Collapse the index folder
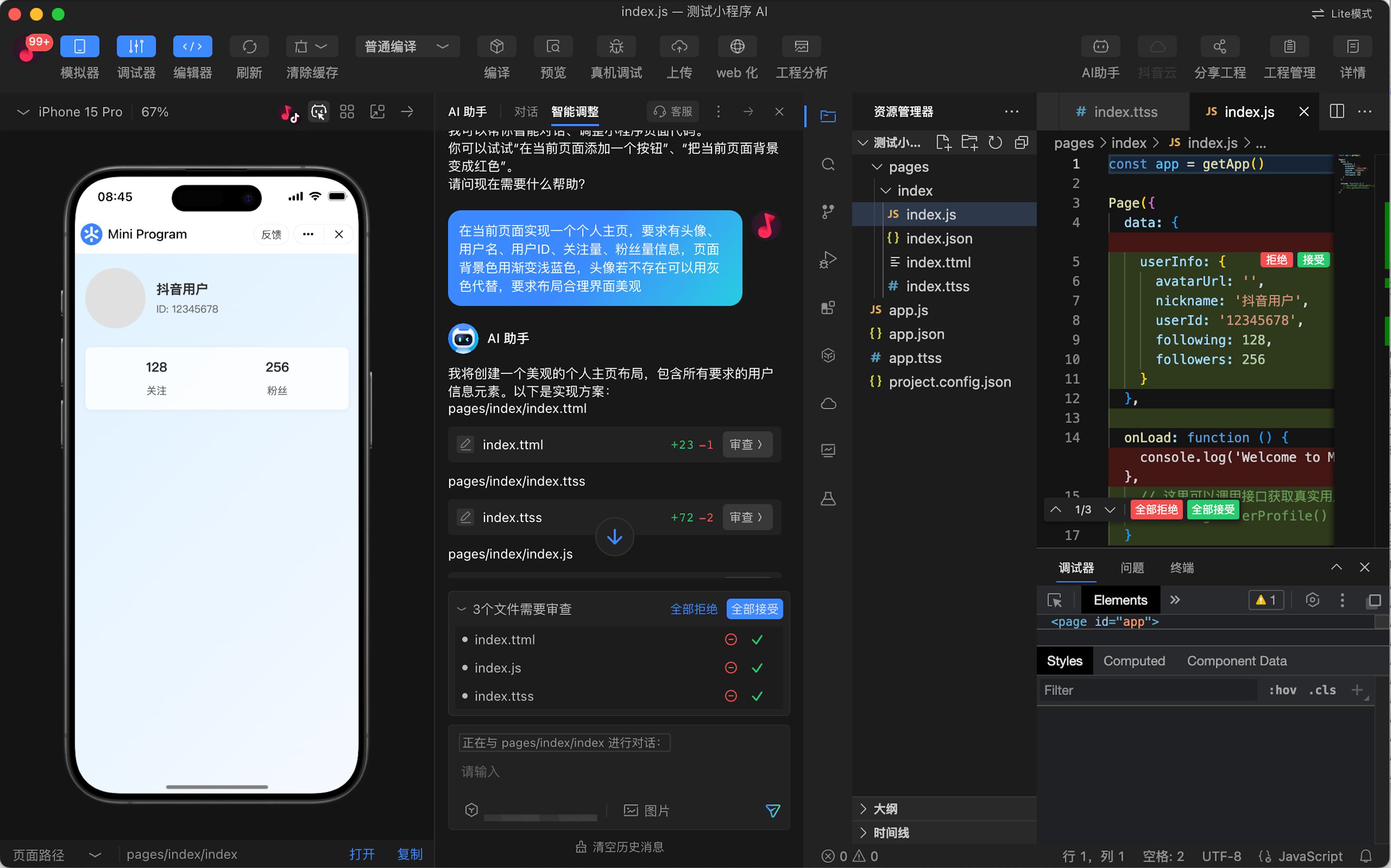 coord(885,191)
